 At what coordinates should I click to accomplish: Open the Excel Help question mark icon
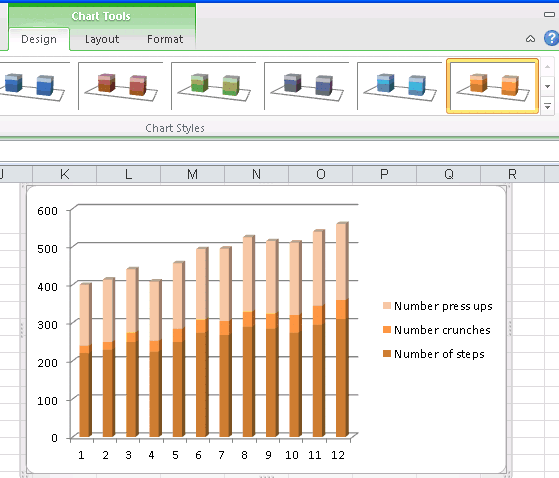coord(552,38)
